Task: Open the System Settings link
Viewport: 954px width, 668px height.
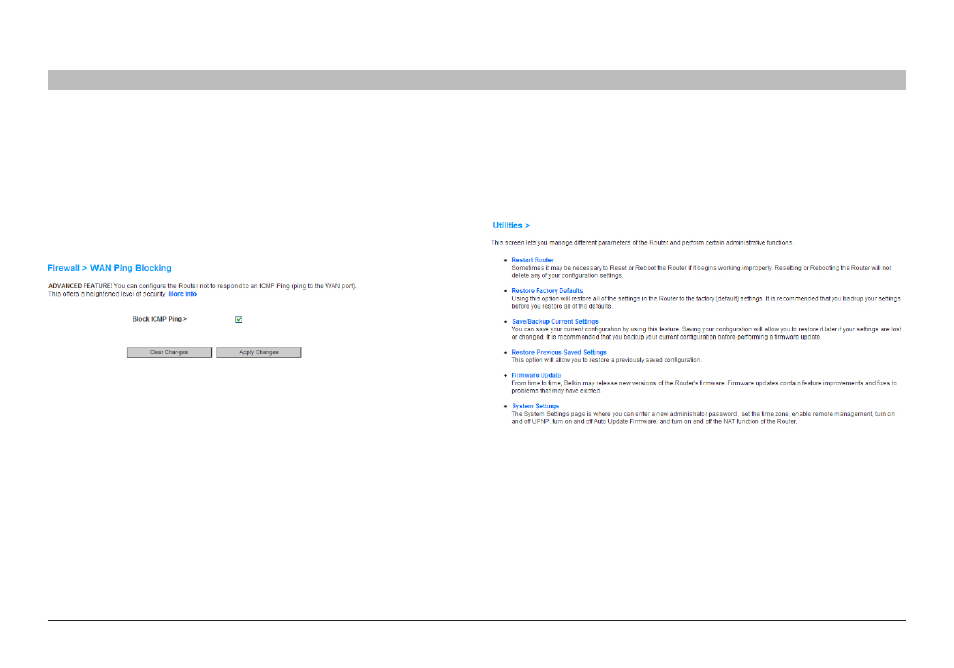Action: (x=535, y=406)
